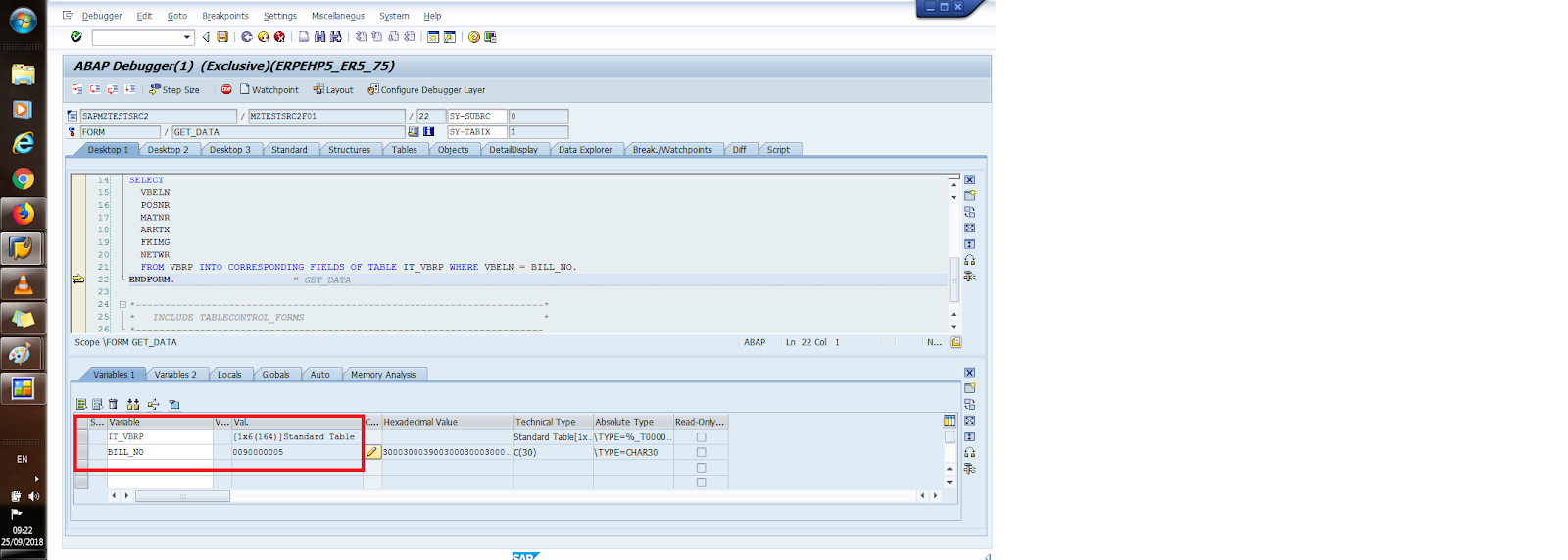Click the source editor vertical scrollbar thumb
Screen dimensions: 1568x560
pyautogui.click(x=954, y=279)
